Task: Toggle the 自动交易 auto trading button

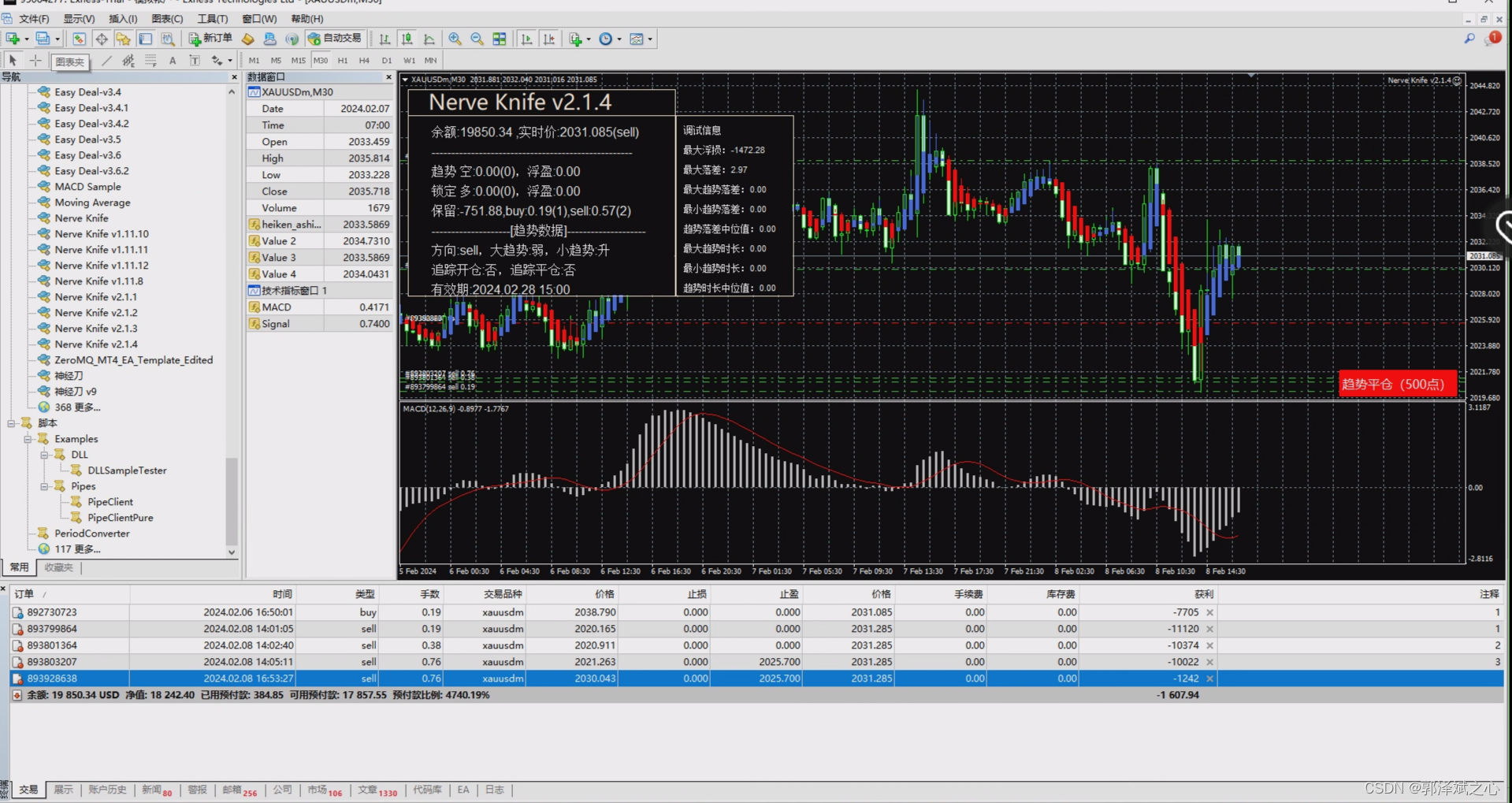Action: 335,39
